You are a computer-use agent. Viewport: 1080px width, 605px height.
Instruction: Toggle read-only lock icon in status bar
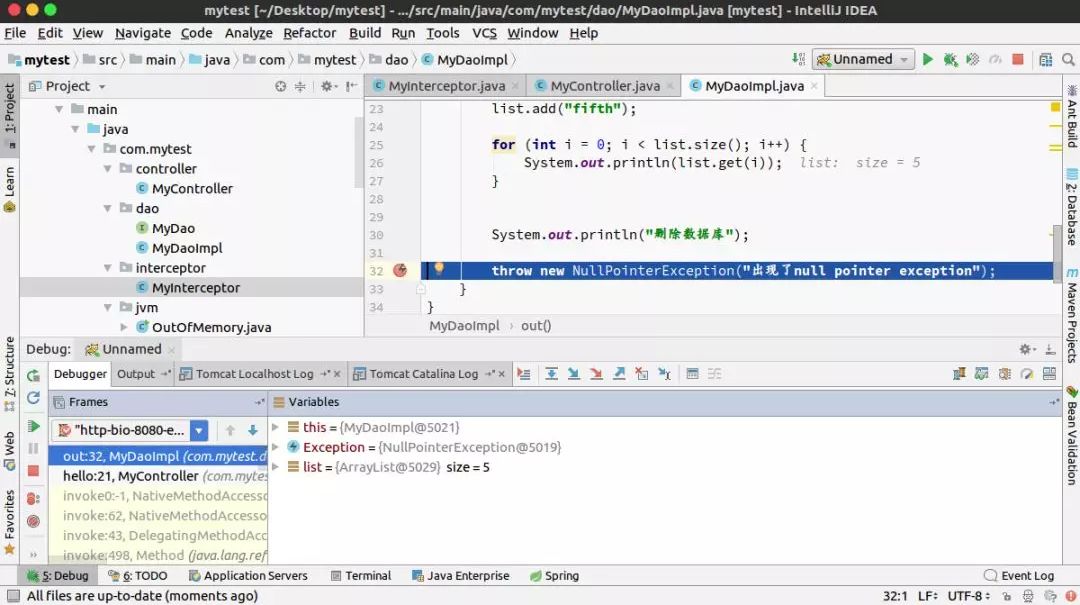(1006, 596)
